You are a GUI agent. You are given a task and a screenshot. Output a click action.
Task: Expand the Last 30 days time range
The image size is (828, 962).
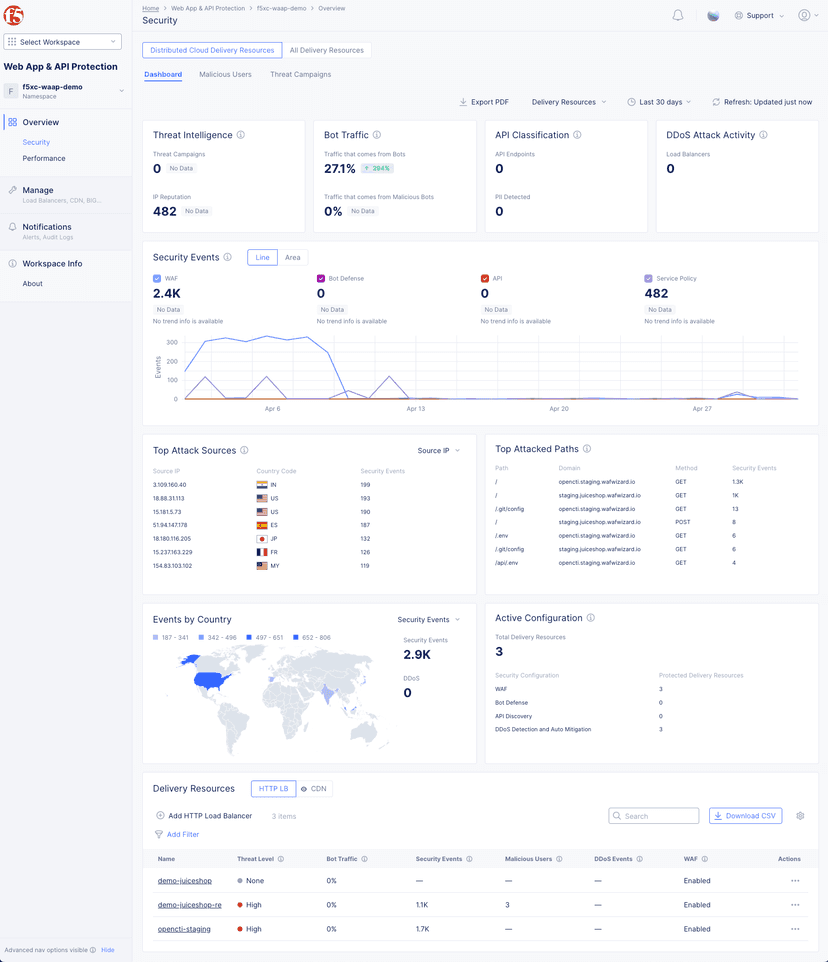(659, 102)
